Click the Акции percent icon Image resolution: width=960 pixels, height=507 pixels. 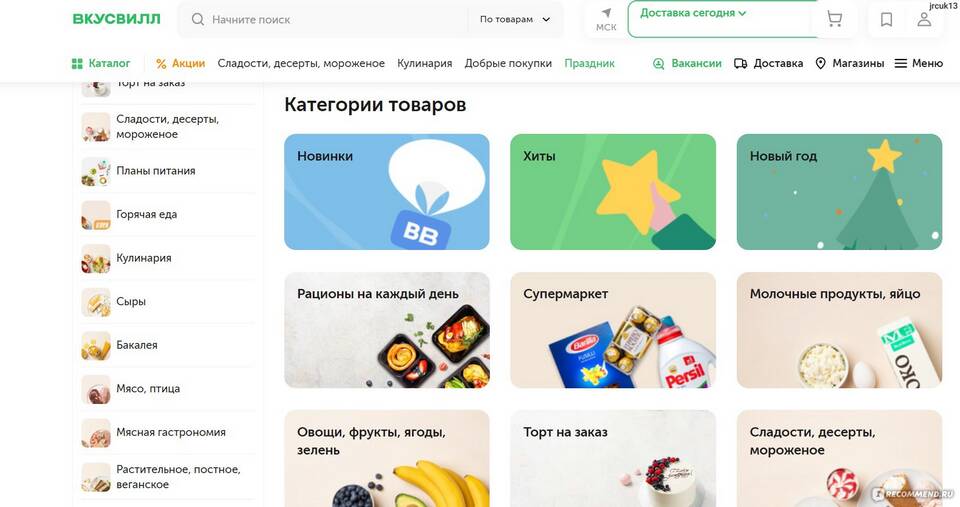161,64
